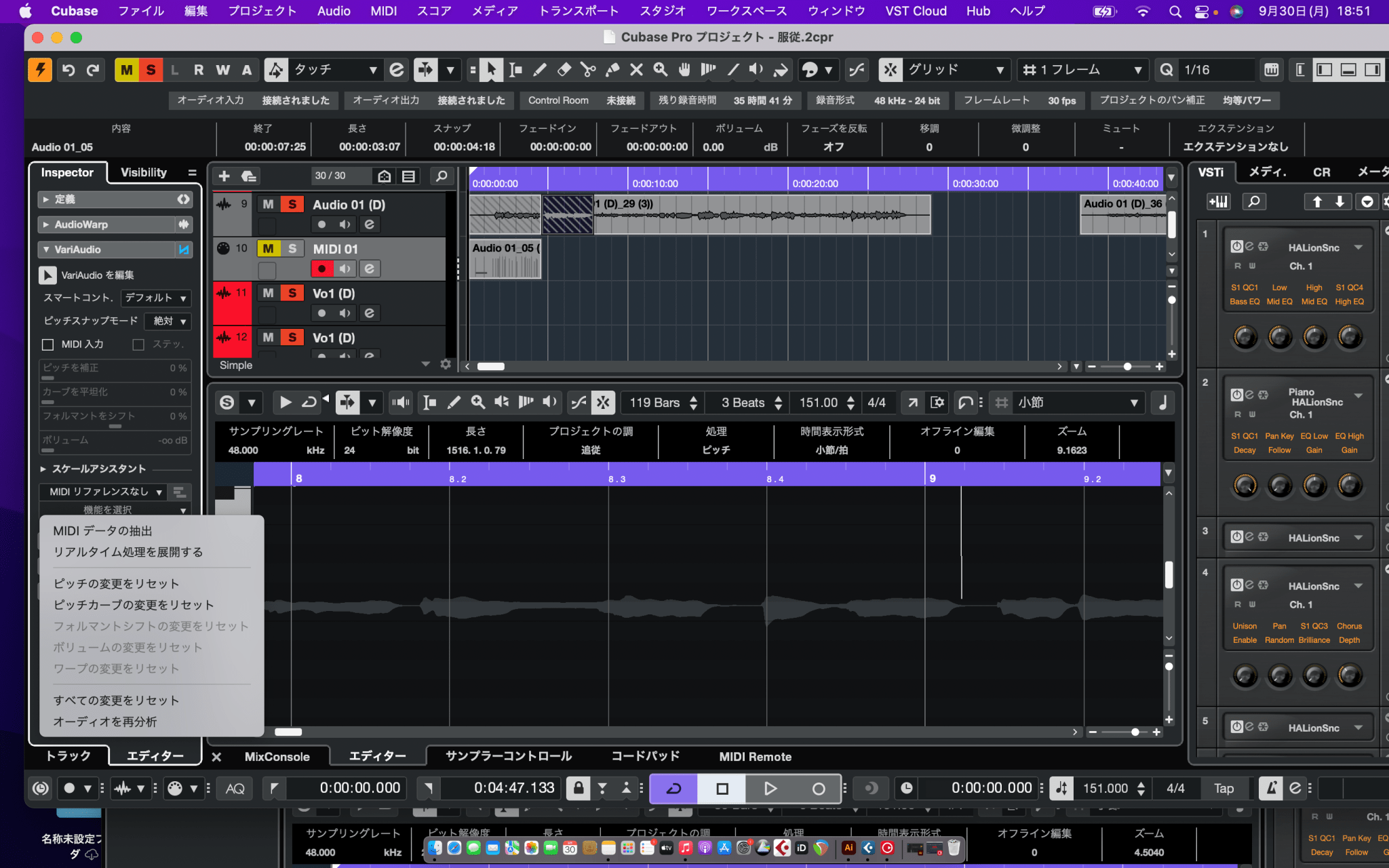Select the Mute tool in the toolbar
The width and height of the screenshot is (1389, 868).
coord(636,69)
